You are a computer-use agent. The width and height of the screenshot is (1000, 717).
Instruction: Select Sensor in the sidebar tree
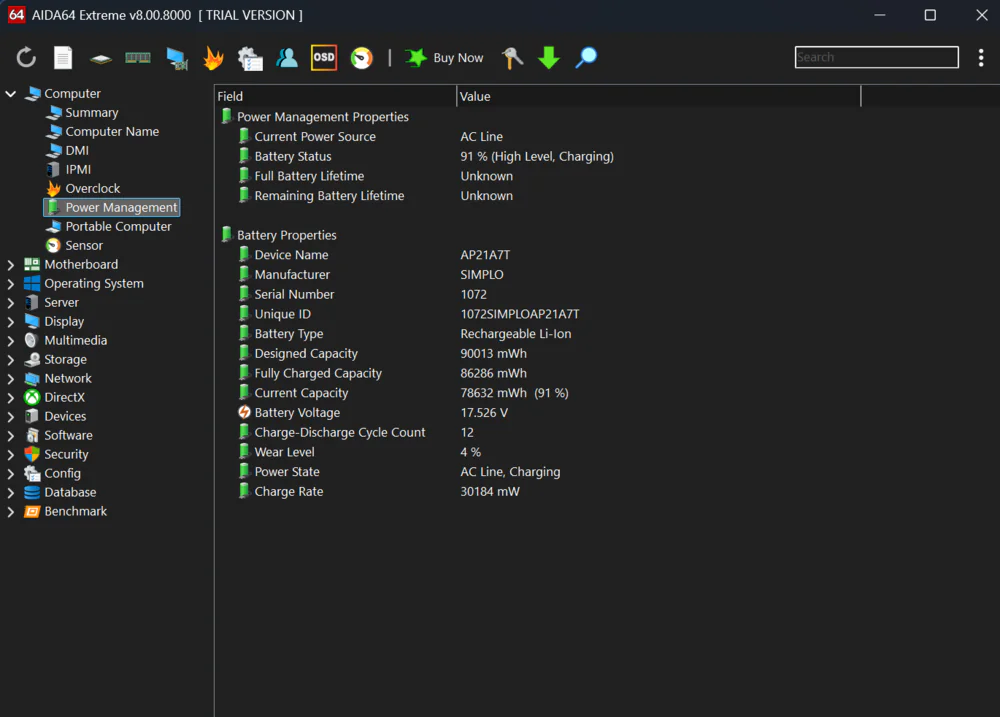pyautogui.click(x=84, y=246)
